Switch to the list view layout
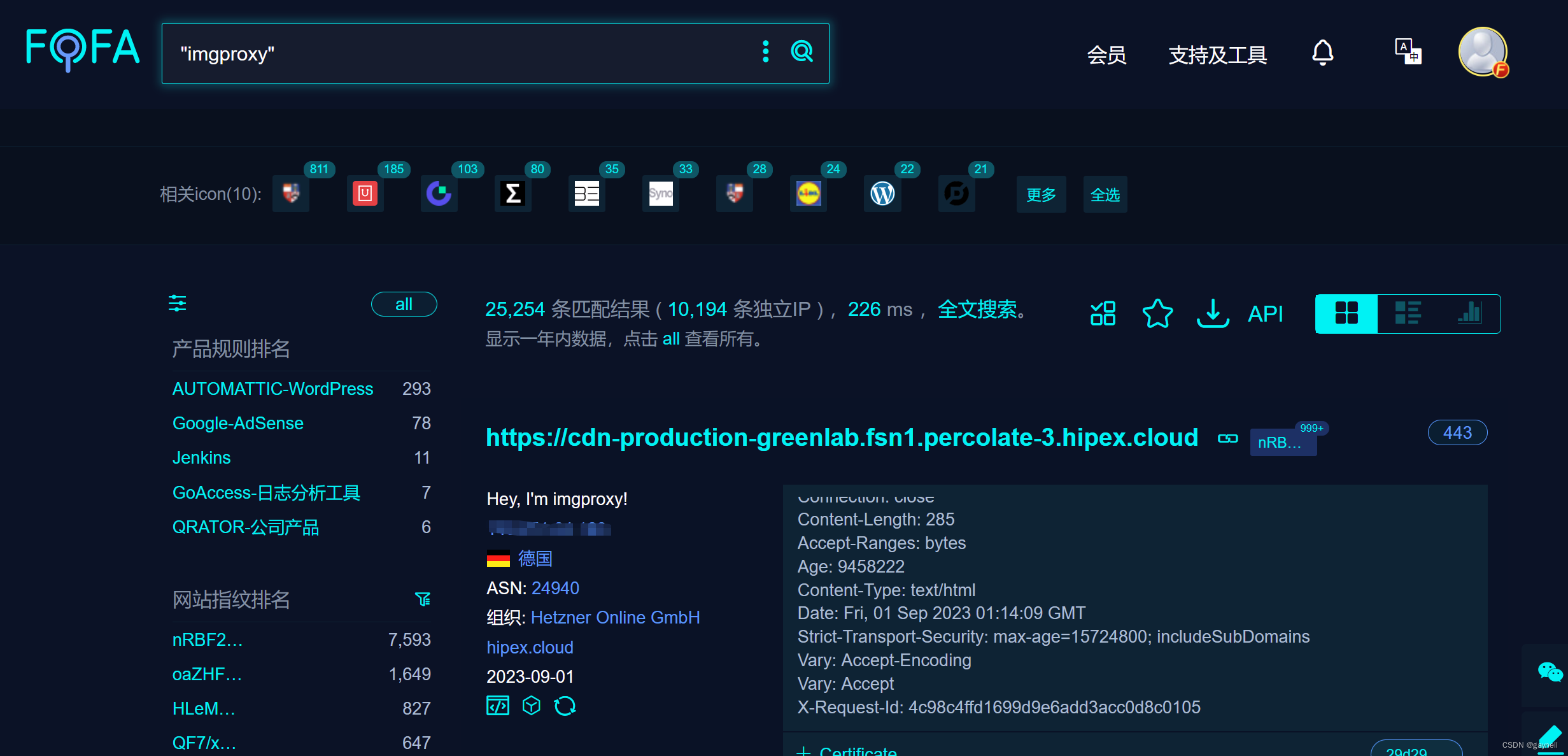 click(x=1408, y=313)
